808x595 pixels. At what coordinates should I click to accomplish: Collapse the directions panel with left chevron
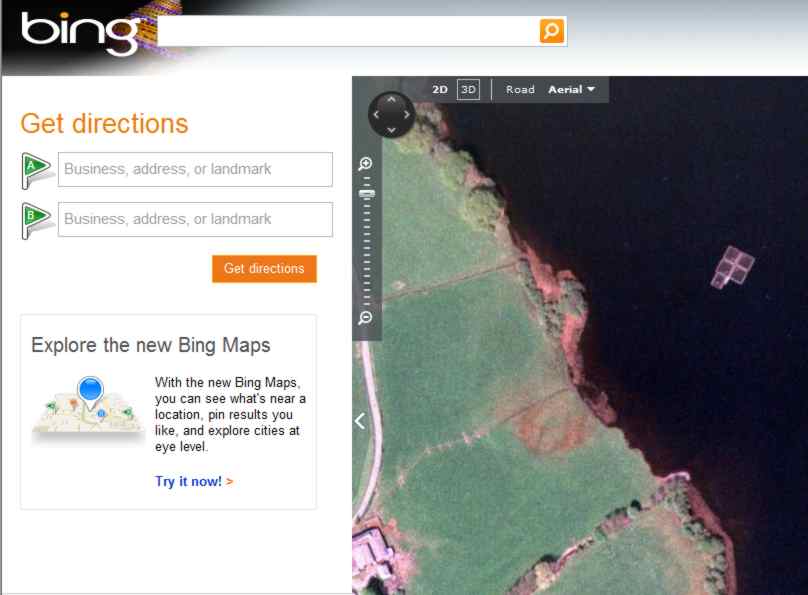pos(360,421)
